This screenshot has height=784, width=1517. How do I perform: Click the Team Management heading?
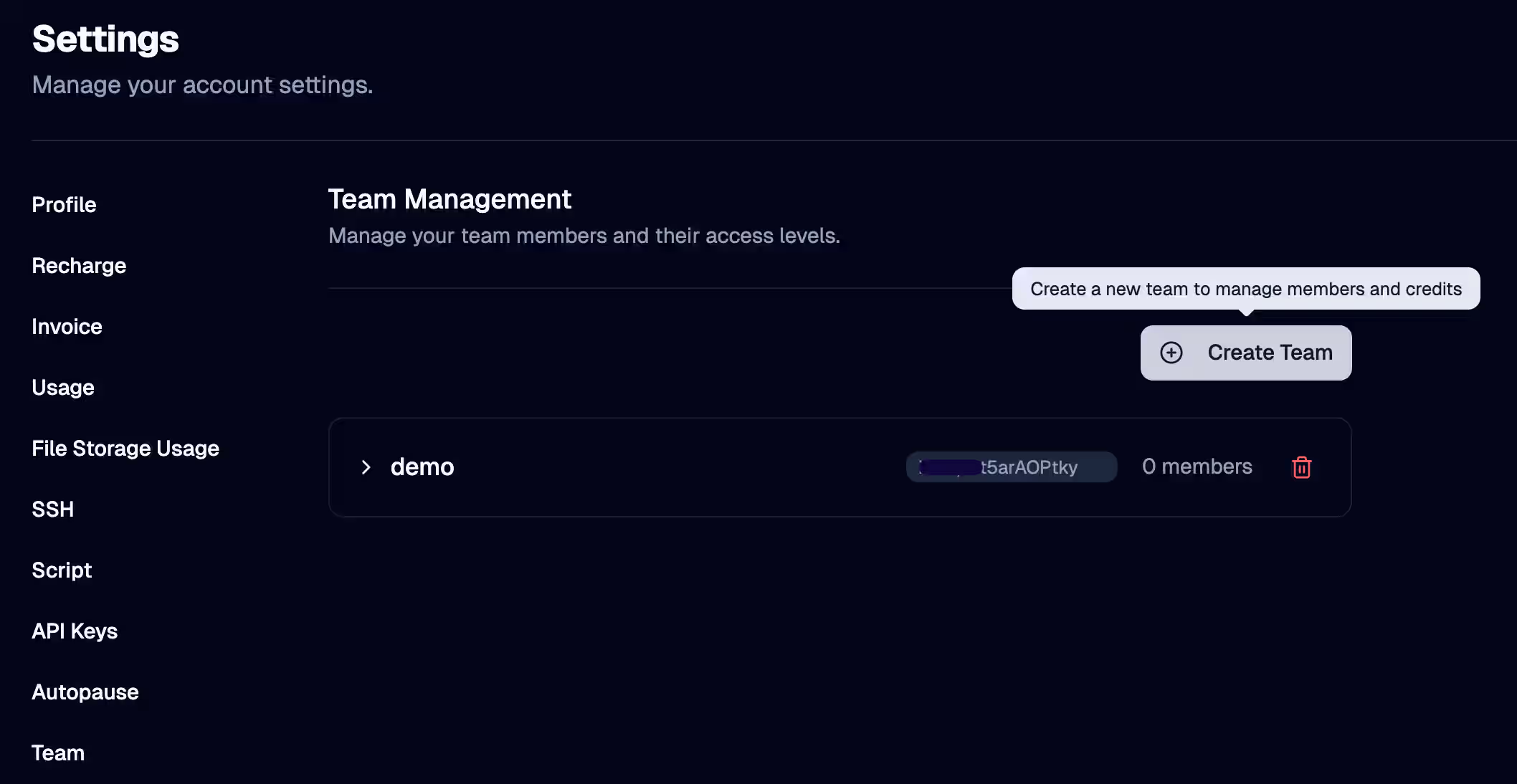click(x=450, y=199)
